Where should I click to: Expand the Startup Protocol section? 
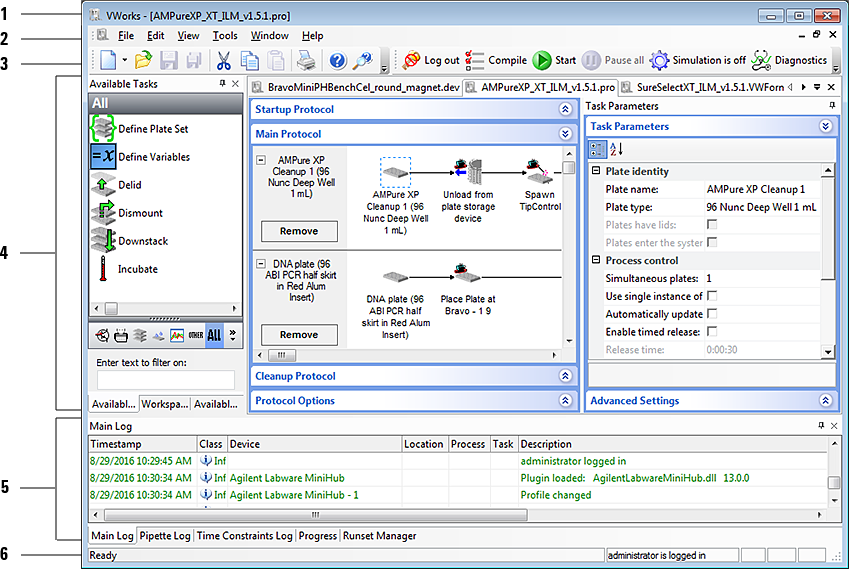(x=565, y=109)
